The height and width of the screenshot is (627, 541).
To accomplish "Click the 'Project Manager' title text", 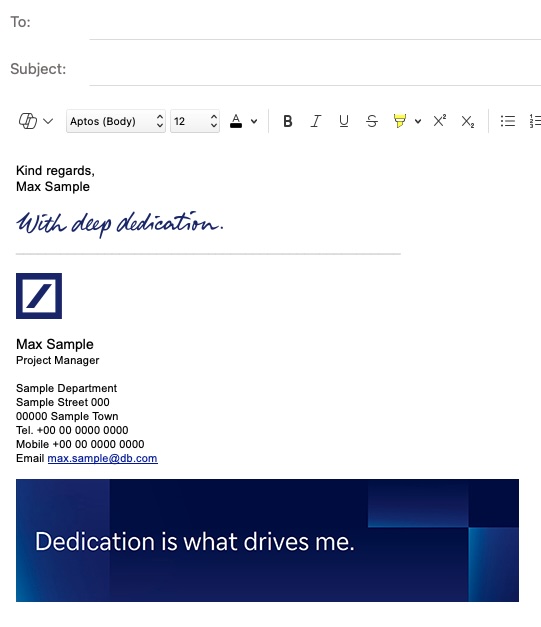I will pos(58,360).
